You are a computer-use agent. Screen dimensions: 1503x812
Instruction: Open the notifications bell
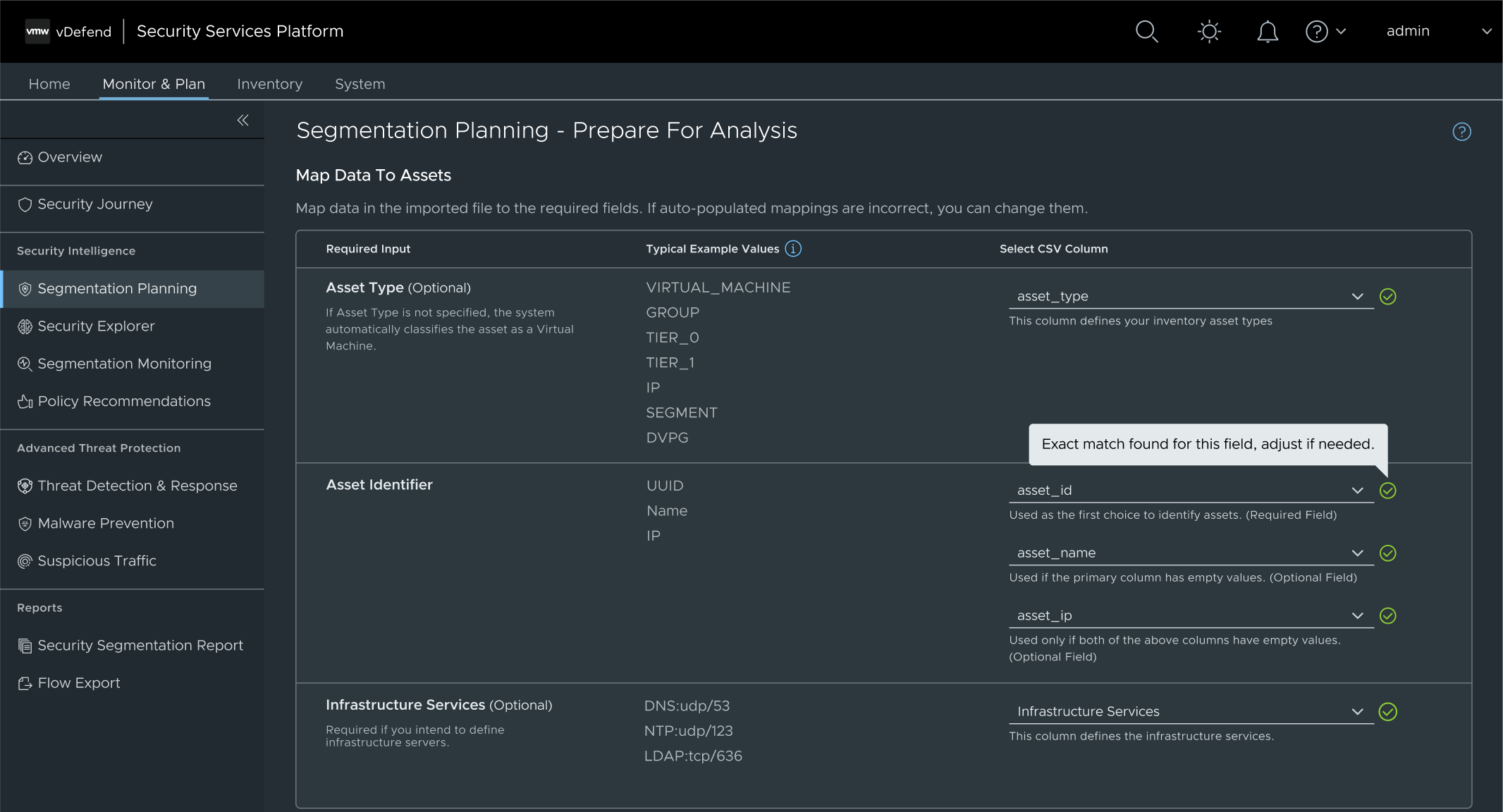(x=1267, y=32)
